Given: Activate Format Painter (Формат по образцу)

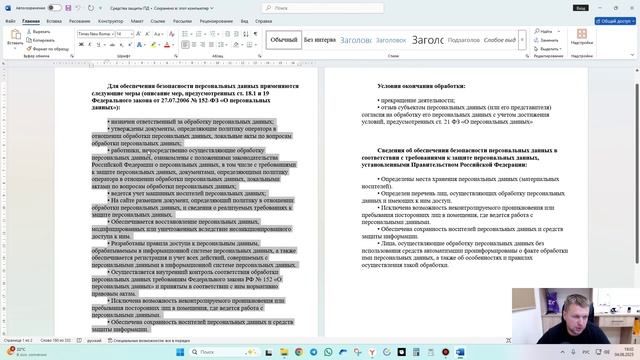Looking at the screenshot, I should click(48, 49).
